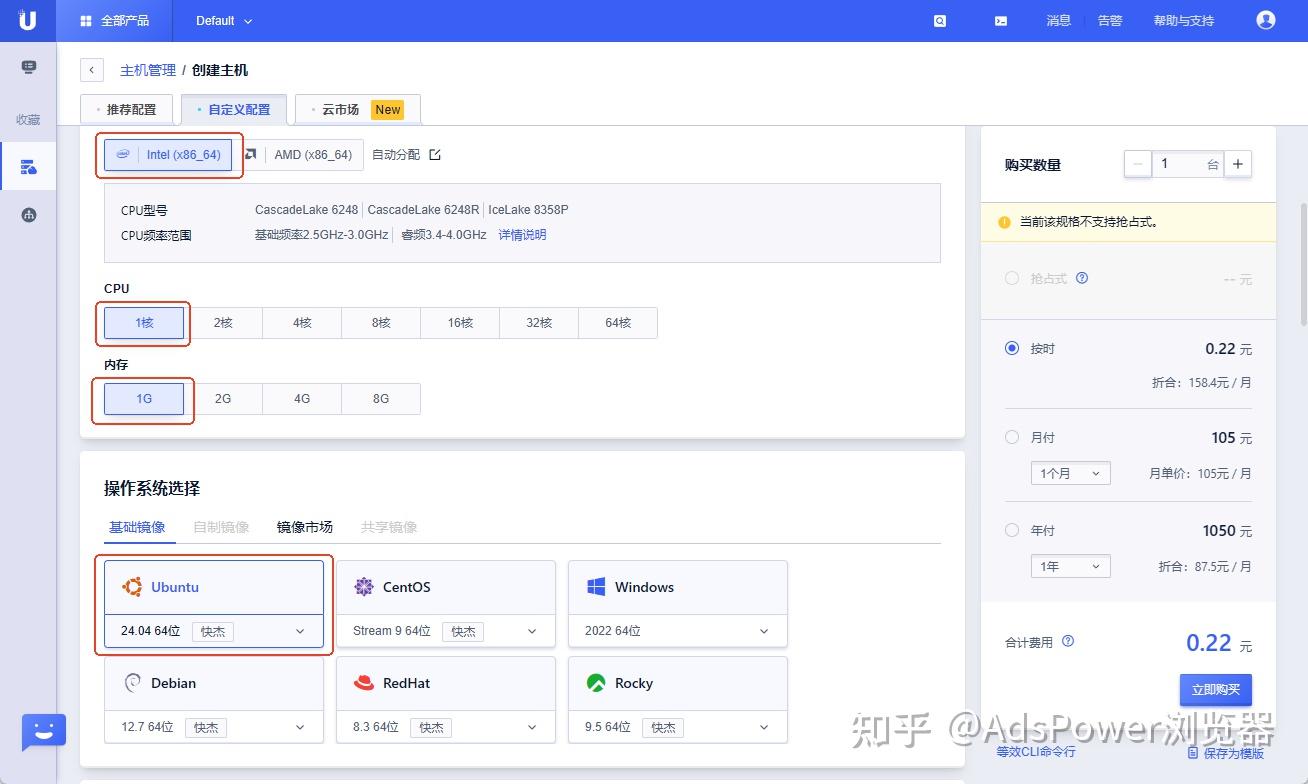Go to 主机管理 breadcrumb link
This screenshot has height=784, width=1308.
(x=148, y=70)
